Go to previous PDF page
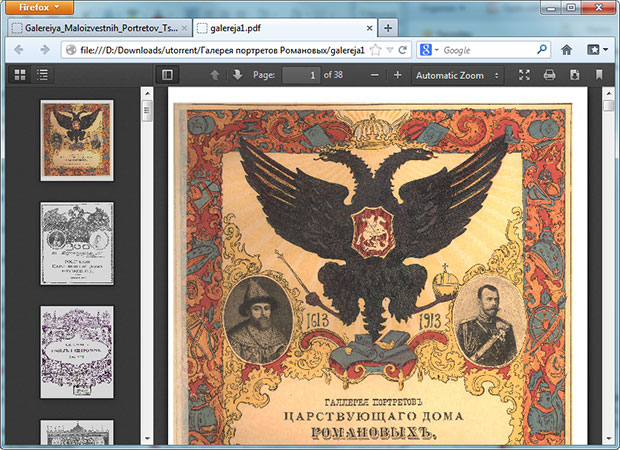The image size is (620, 450). pyautogui.click(x=215, y=75)
